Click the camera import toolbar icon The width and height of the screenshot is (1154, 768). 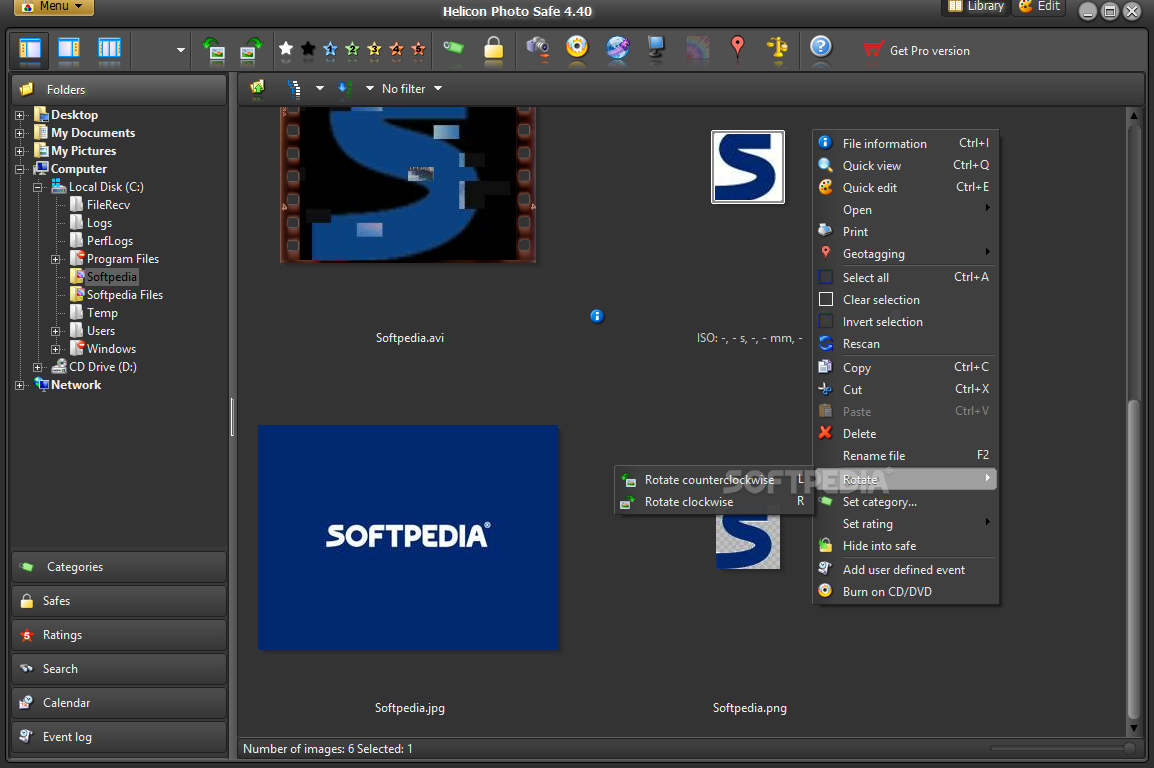tap(538, 48)
